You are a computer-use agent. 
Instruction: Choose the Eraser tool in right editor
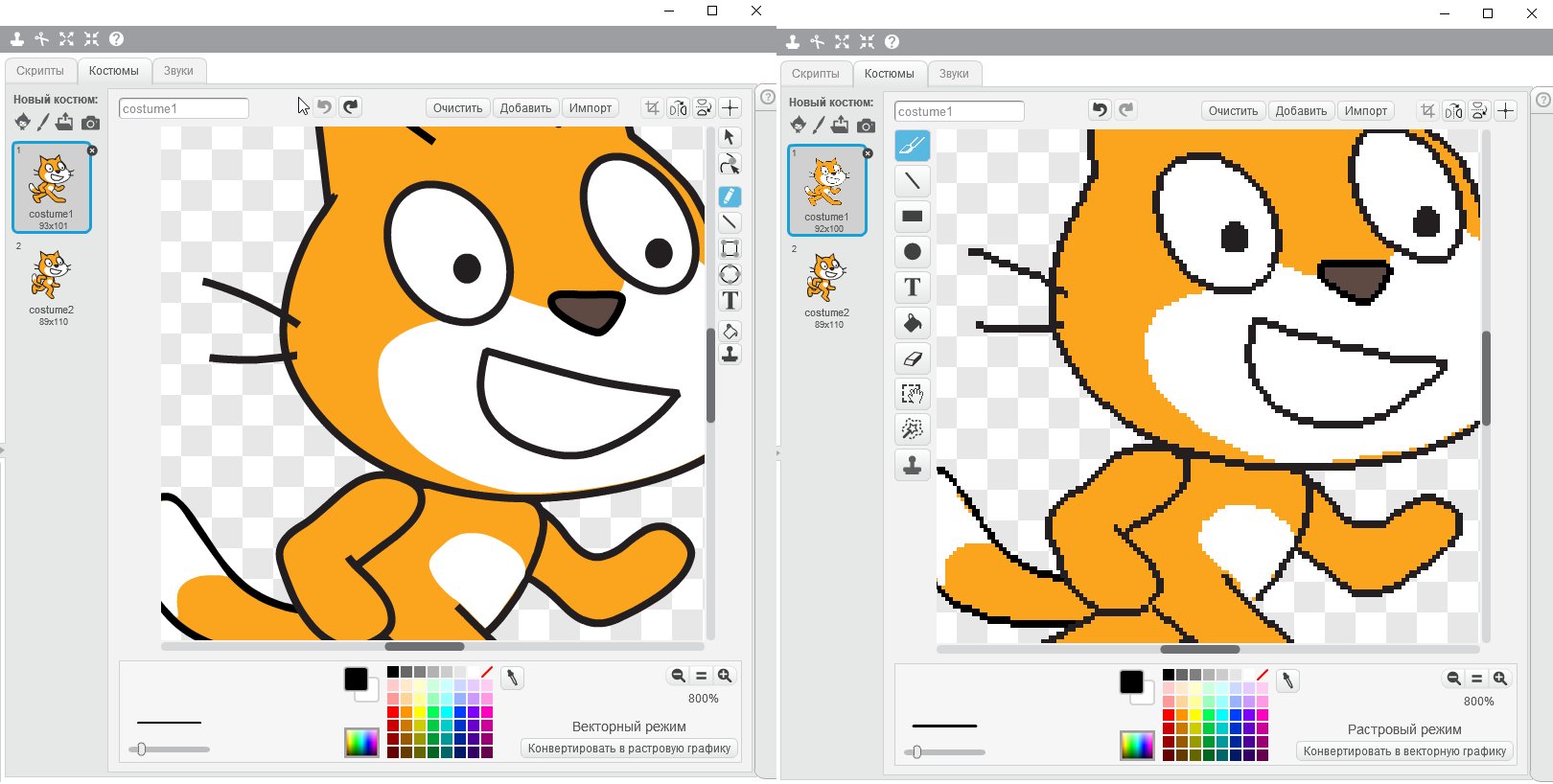coord(912,358)
